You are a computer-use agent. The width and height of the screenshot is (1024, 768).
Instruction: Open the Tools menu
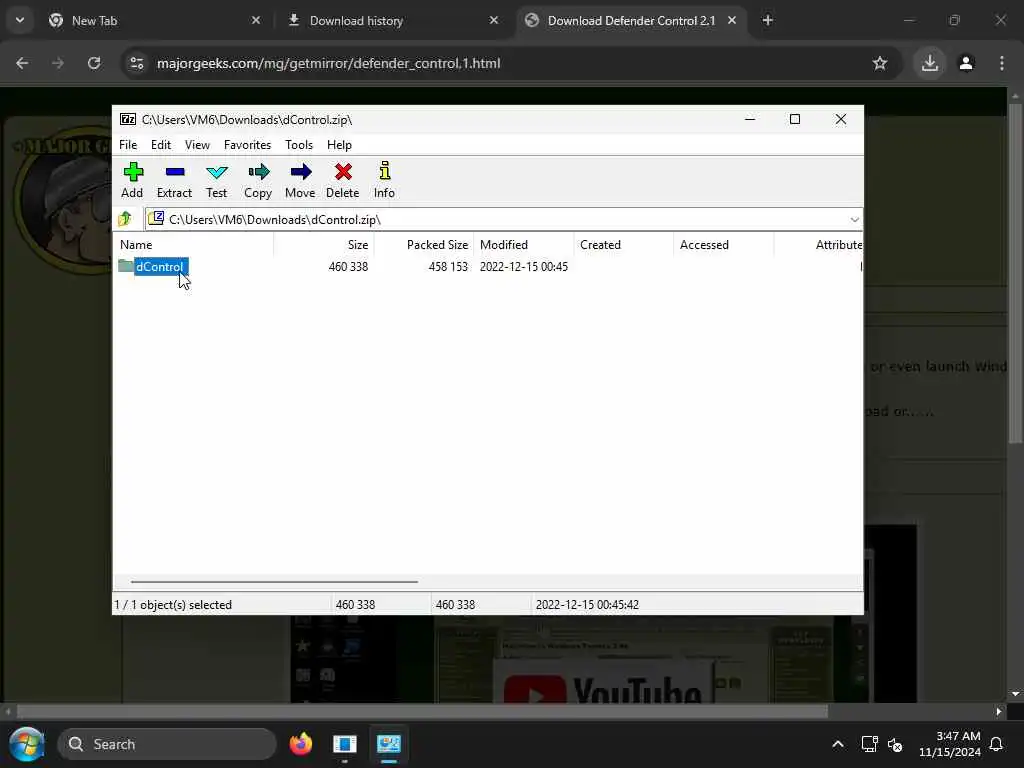coord(299,145)
